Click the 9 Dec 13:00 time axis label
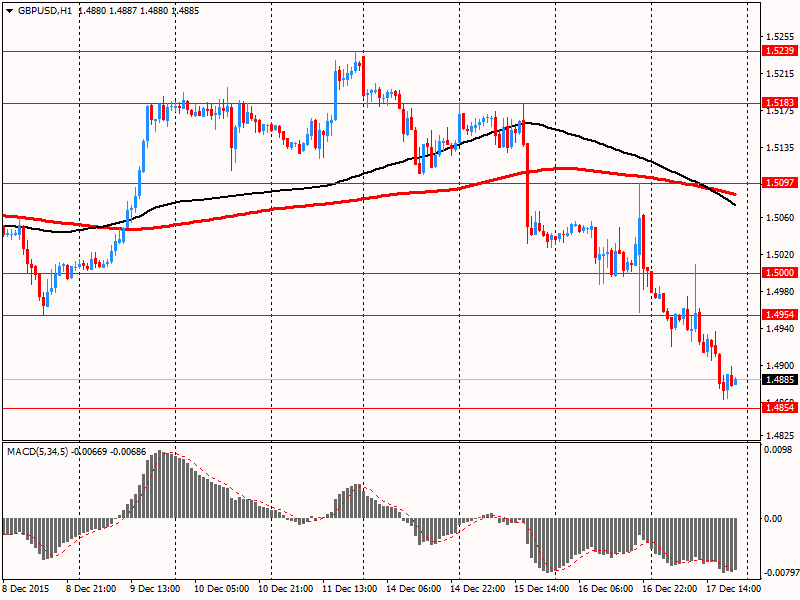This screenshot has width=800, height=600. coord(157,588)
